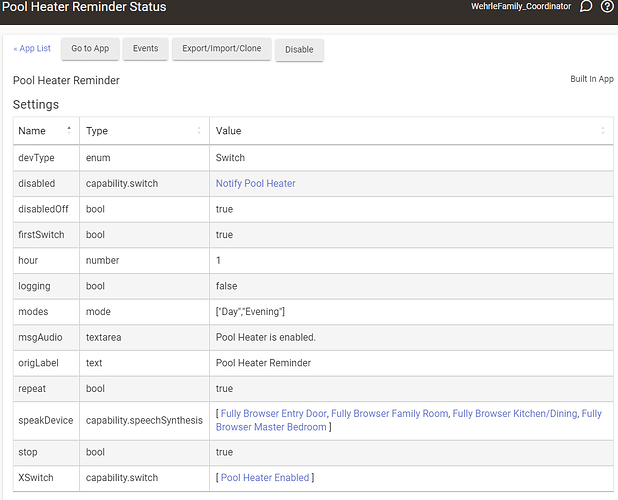Click the ["Day","Evening"] modes value
618x500 pixels.
[250, 312]
